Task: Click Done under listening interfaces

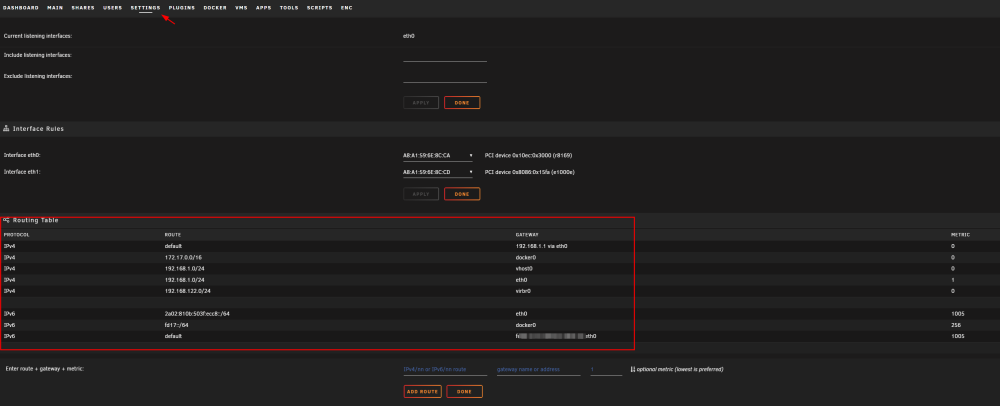Action: pos(462,103)
